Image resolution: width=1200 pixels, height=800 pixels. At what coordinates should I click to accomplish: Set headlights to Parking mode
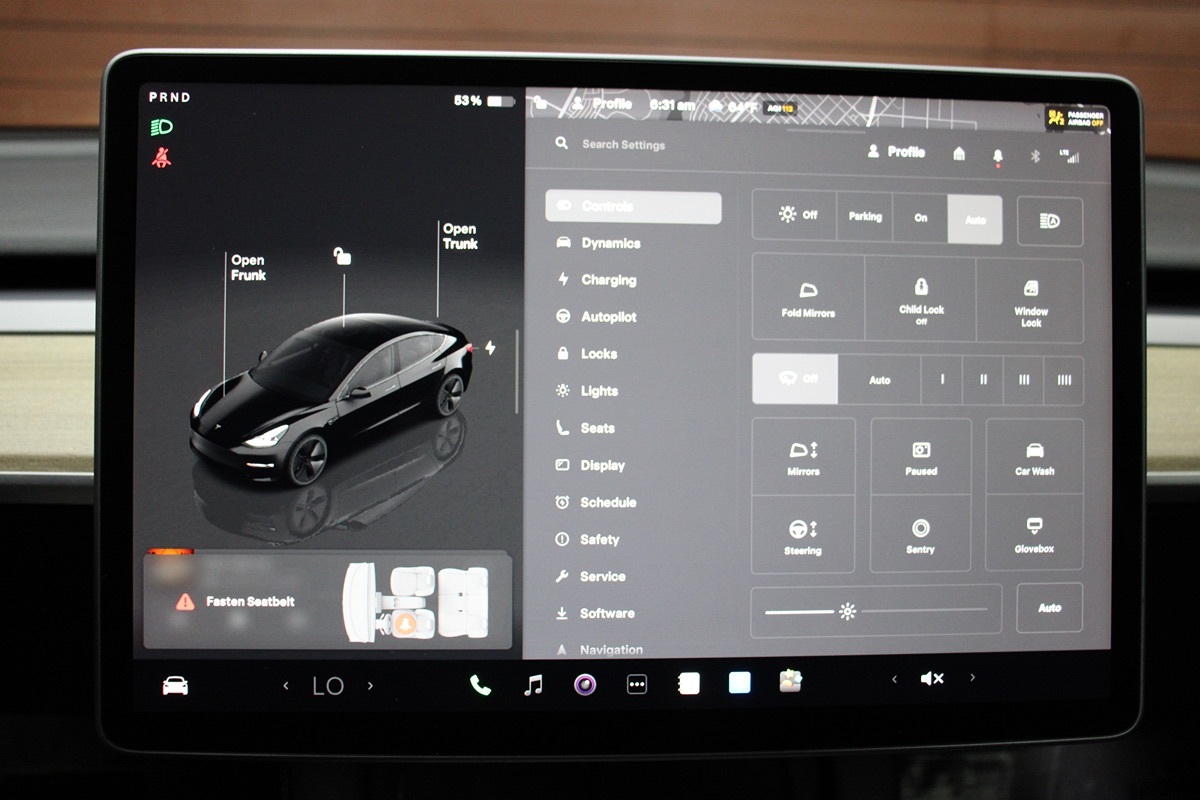tap(865, 217)
